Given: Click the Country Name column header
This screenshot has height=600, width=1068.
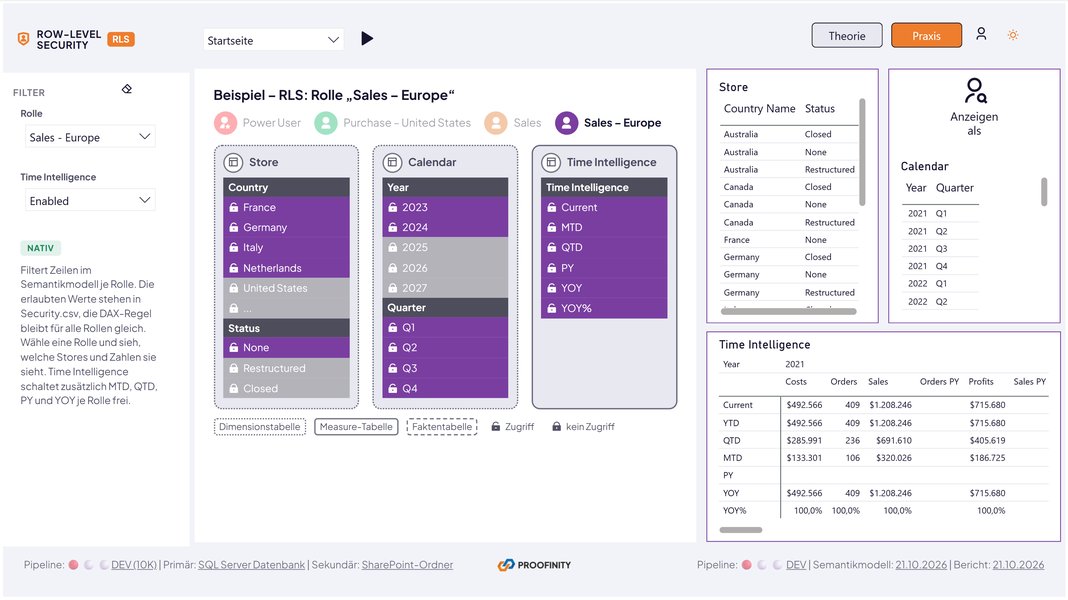Looking at the screenshot, I should click(x=759, y=109).
